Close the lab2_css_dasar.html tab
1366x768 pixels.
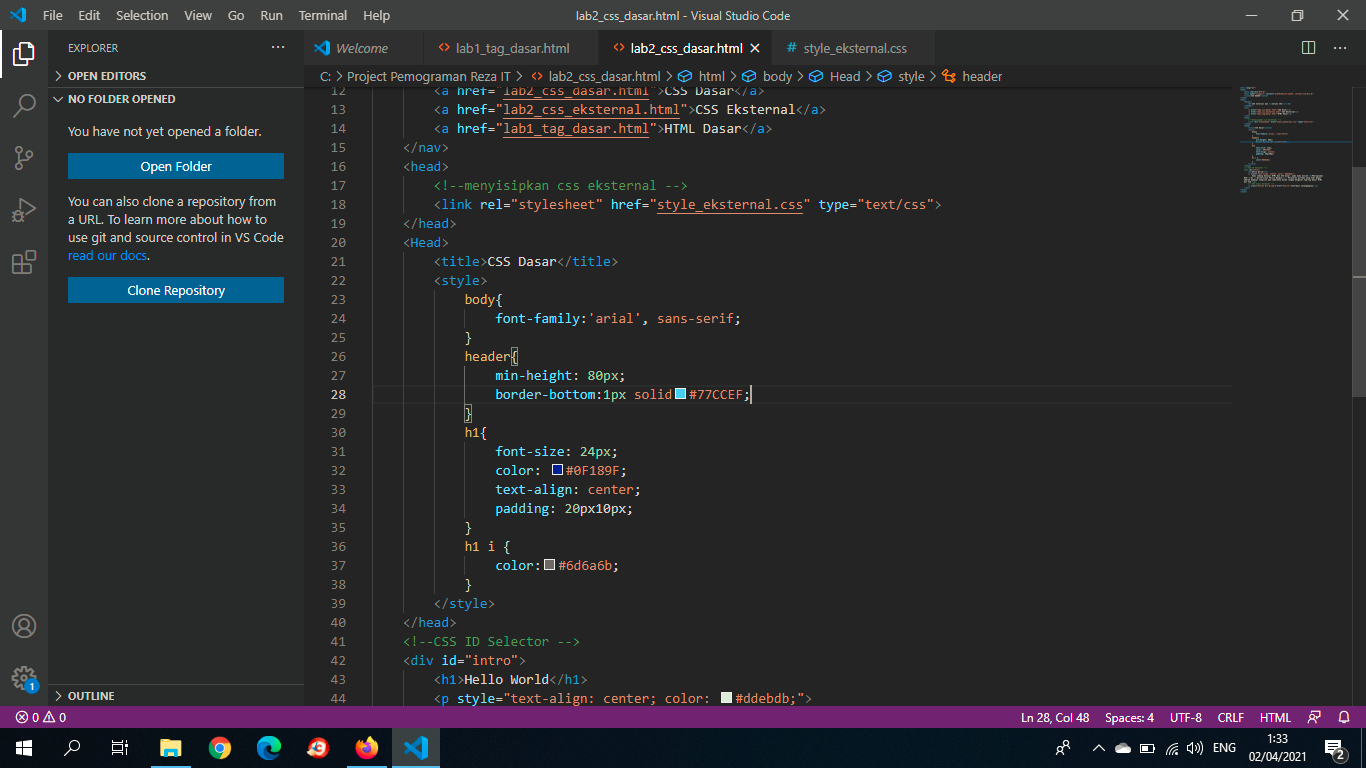pyautogui.click(x=755, y=48)
